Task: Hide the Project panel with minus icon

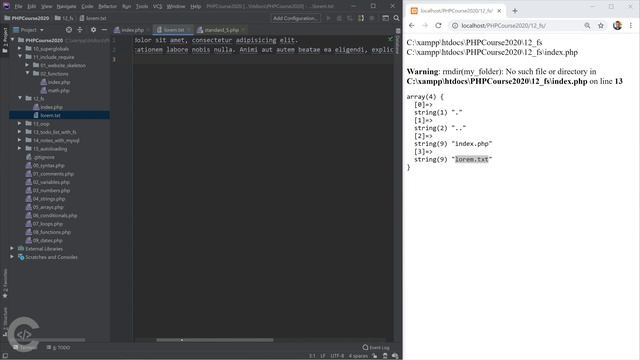Action: [x=104, y=30]
